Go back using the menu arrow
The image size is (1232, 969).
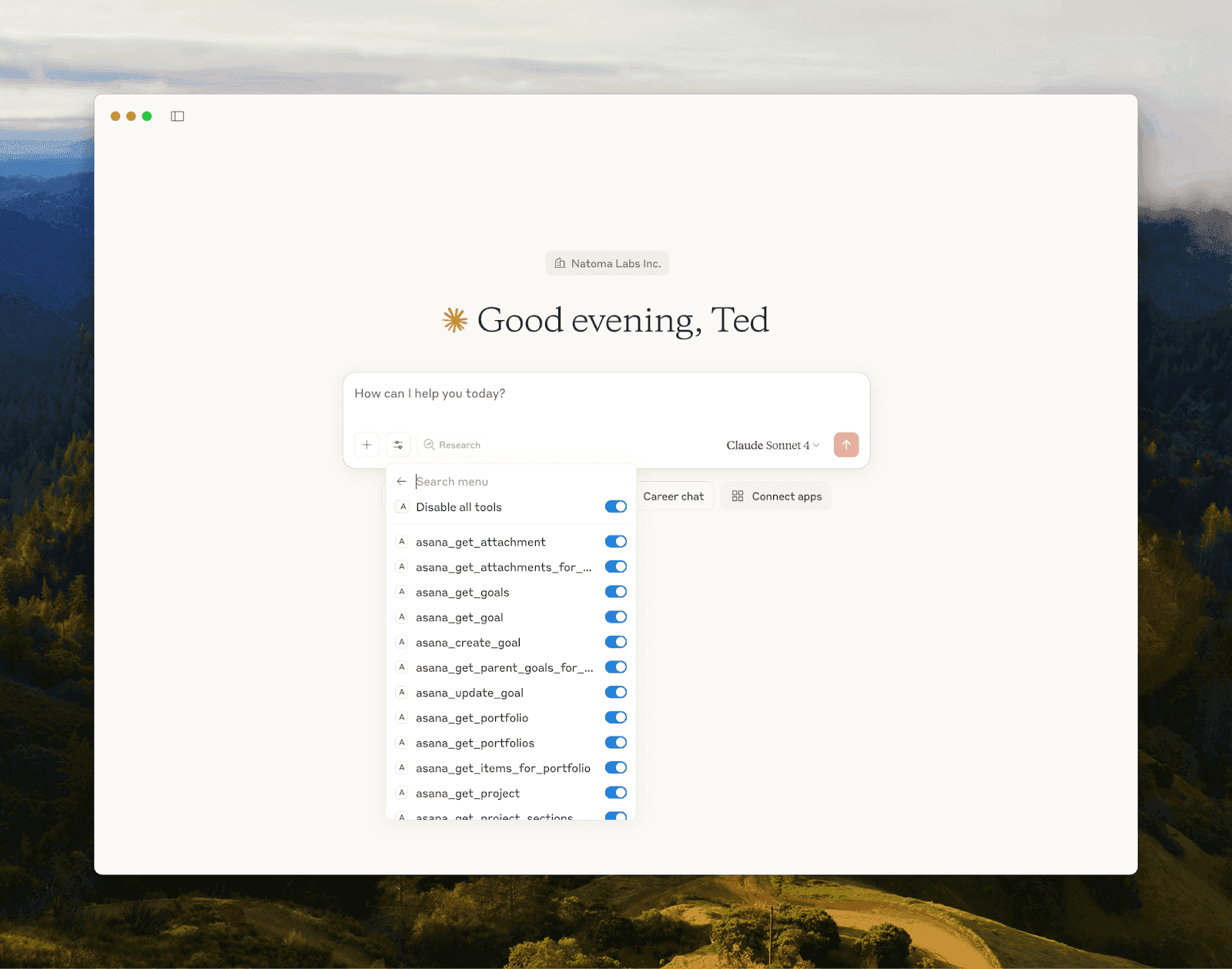point(401,481)
